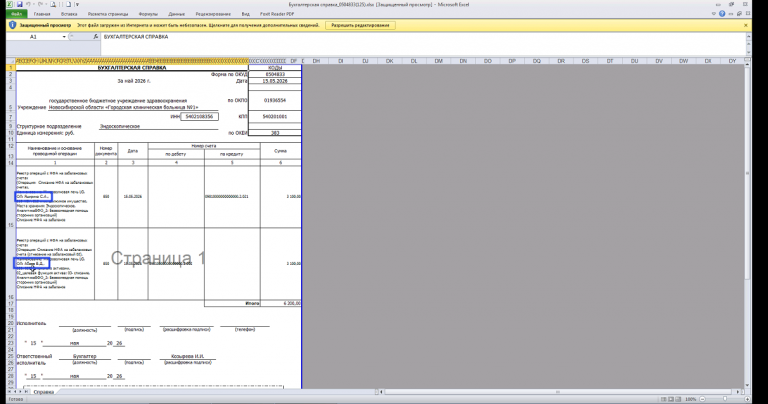Click the КПП value 540201001
This screenshot has width=768, height=404.
click(275, 117)
